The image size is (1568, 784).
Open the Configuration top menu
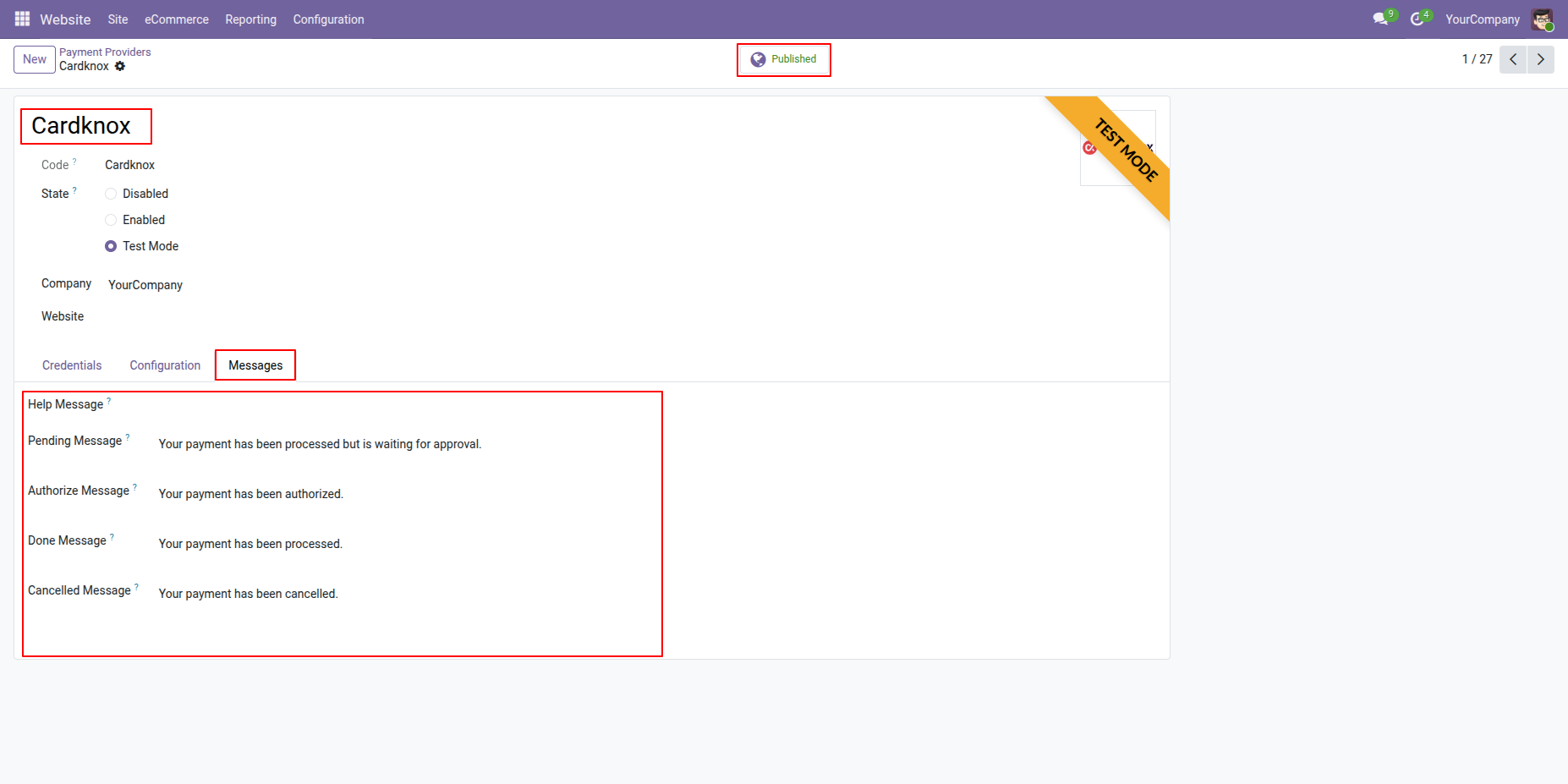click(x=329, y=19)
